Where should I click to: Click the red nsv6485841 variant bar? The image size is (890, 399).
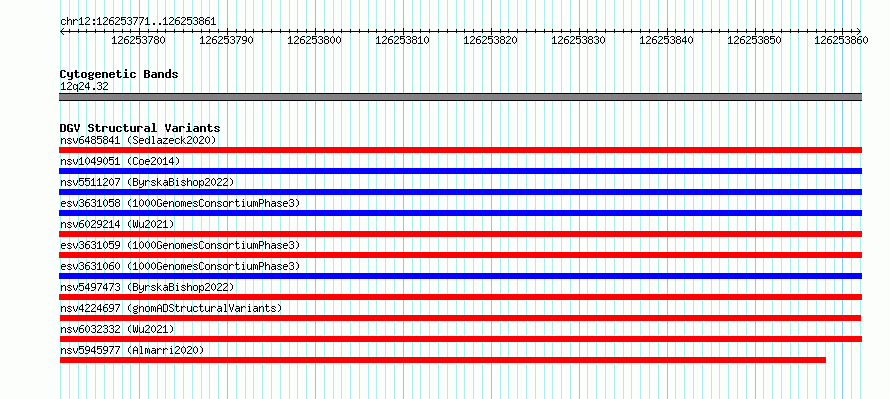[460, 150]
